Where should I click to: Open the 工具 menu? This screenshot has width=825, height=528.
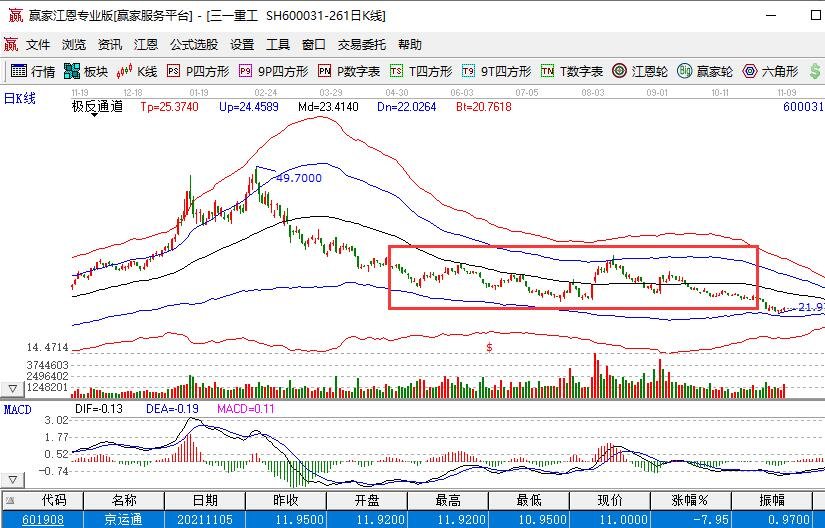pyautogui.click(x=278, y=45)
